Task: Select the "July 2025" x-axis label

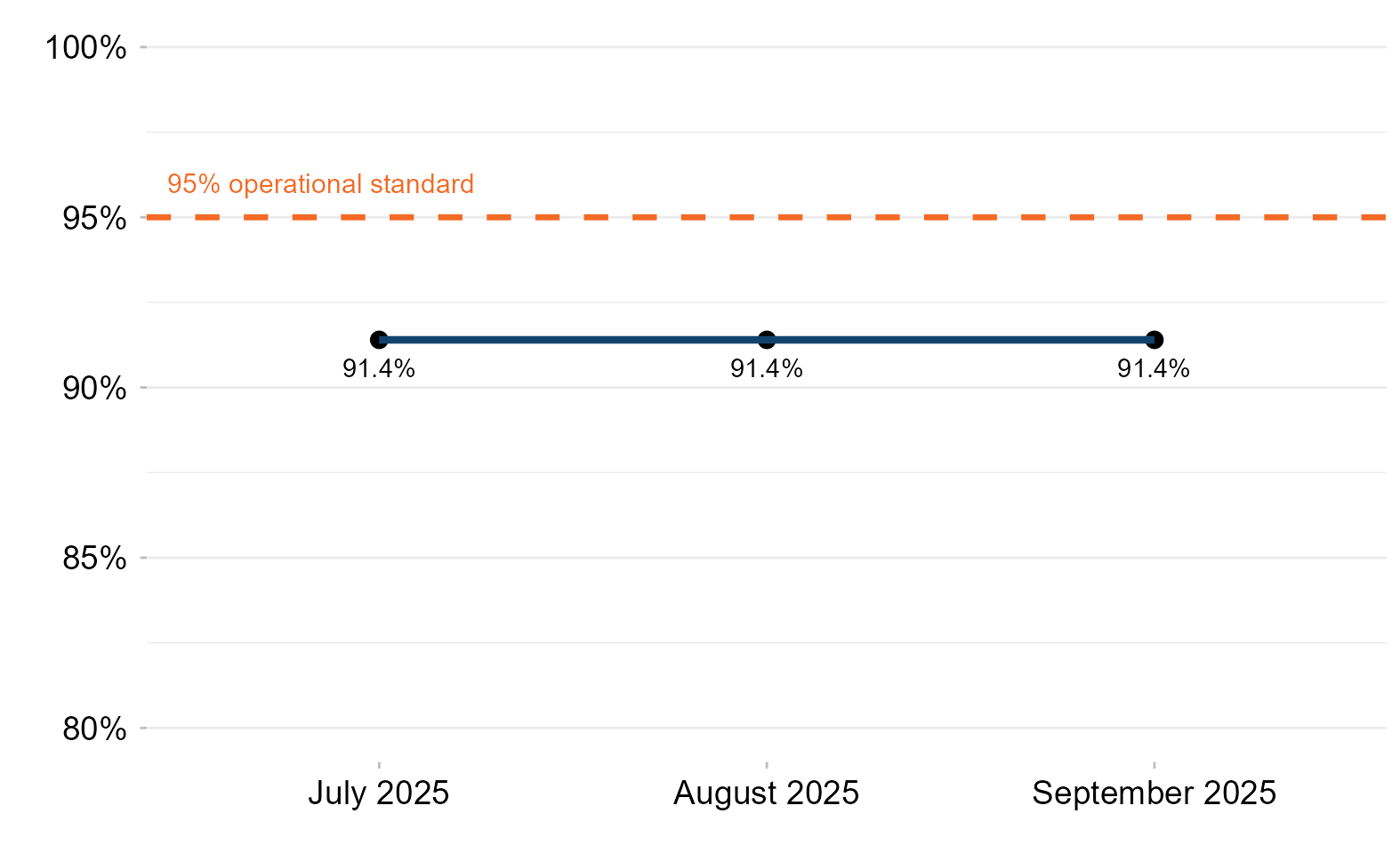Action: click(379, 793)
